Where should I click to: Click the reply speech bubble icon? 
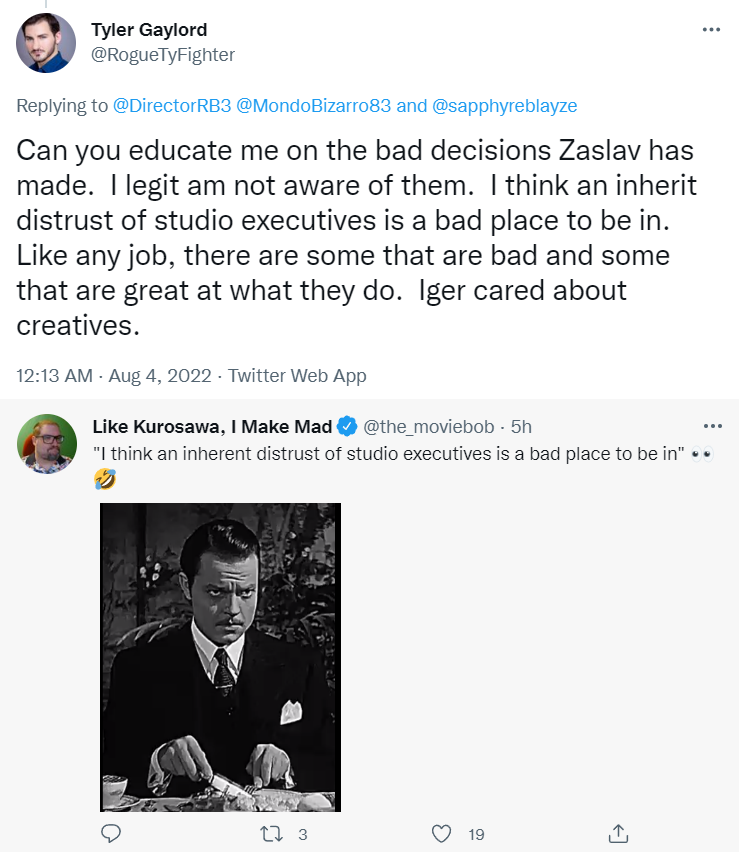(111, 833)
